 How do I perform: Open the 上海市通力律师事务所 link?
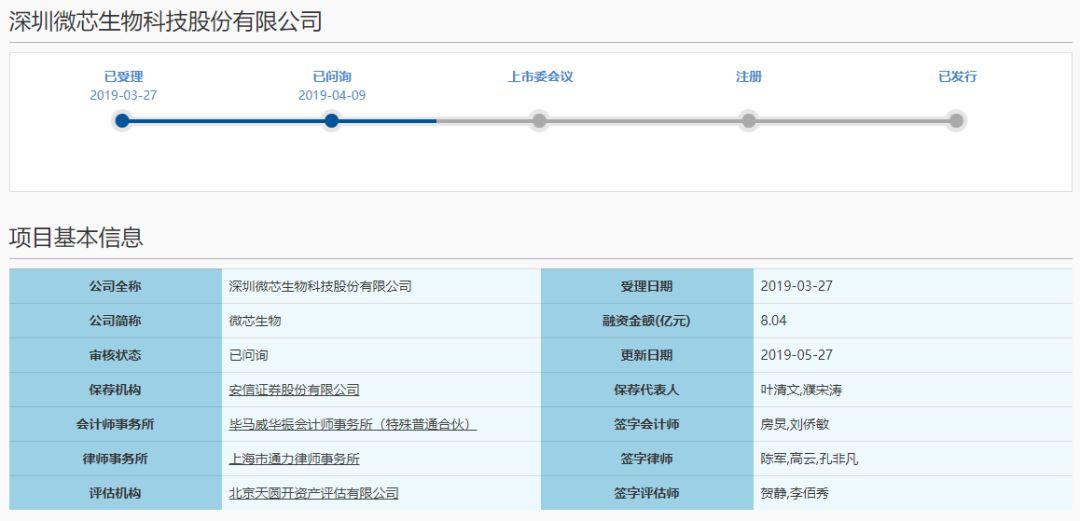(294, 459)
